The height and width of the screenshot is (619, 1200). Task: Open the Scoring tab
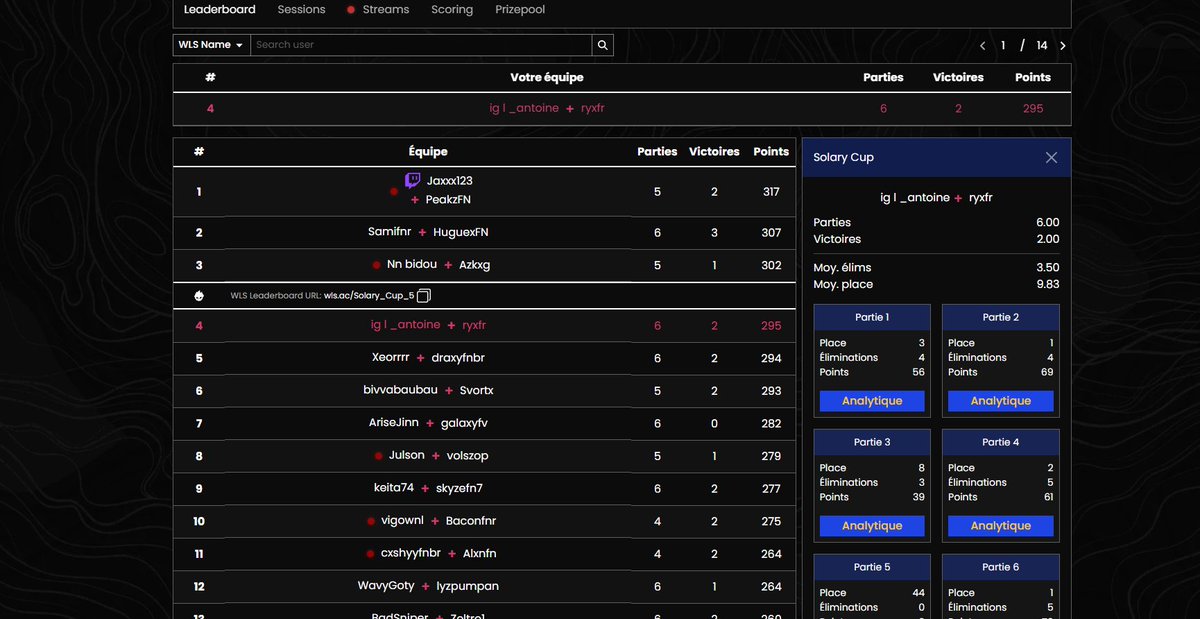(452, 9)
